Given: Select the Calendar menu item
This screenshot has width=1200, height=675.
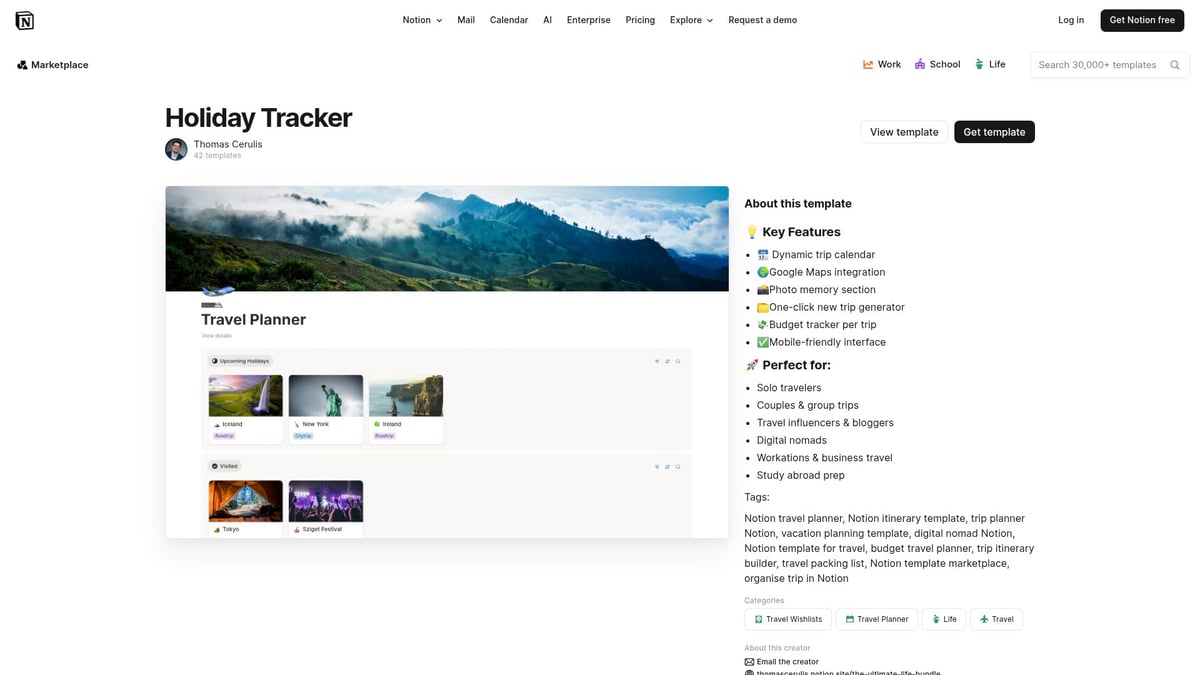Looking at the screenshot, I should [x=509, y=19].
